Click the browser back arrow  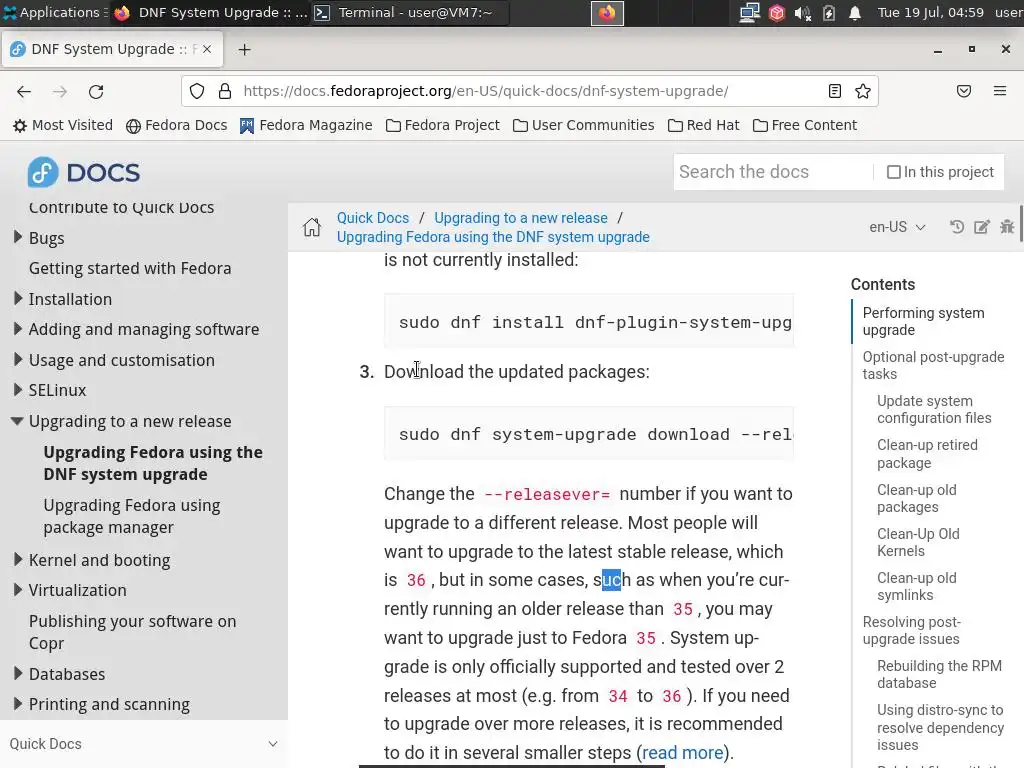pyautogui.click(x=24, y=91)
